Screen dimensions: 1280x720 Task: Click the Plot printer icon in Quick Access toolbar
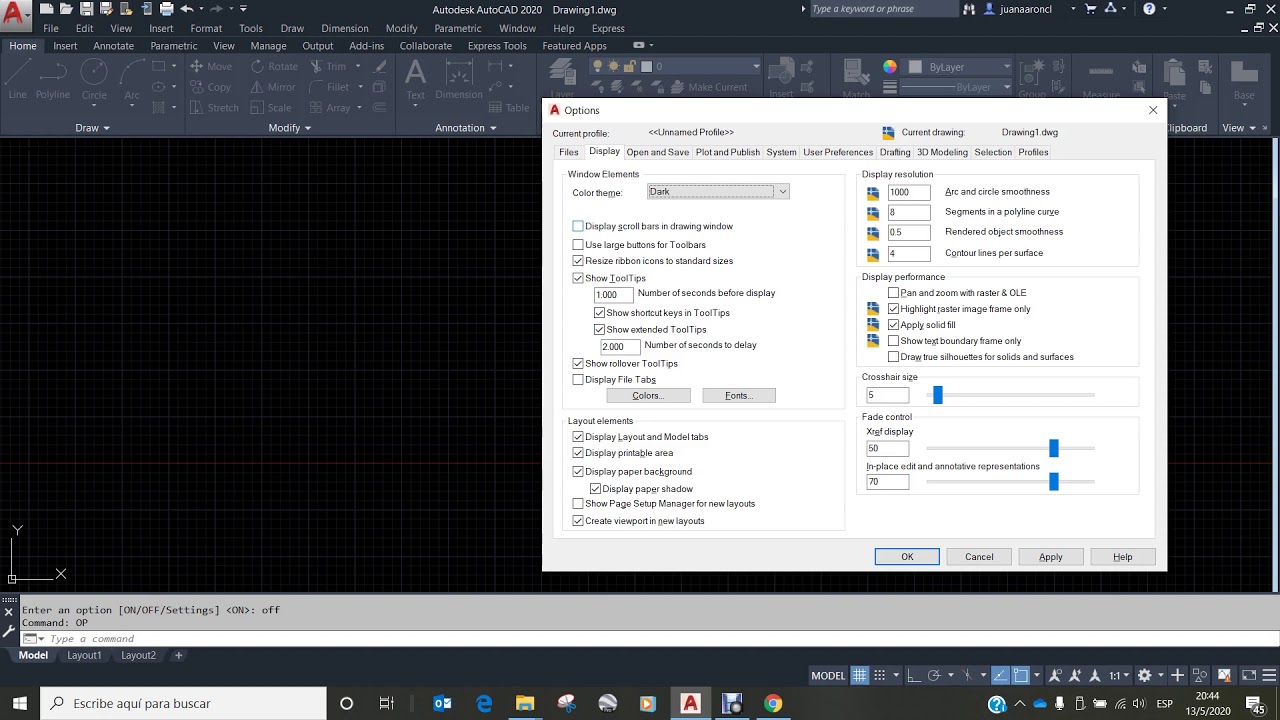(166, 9)
